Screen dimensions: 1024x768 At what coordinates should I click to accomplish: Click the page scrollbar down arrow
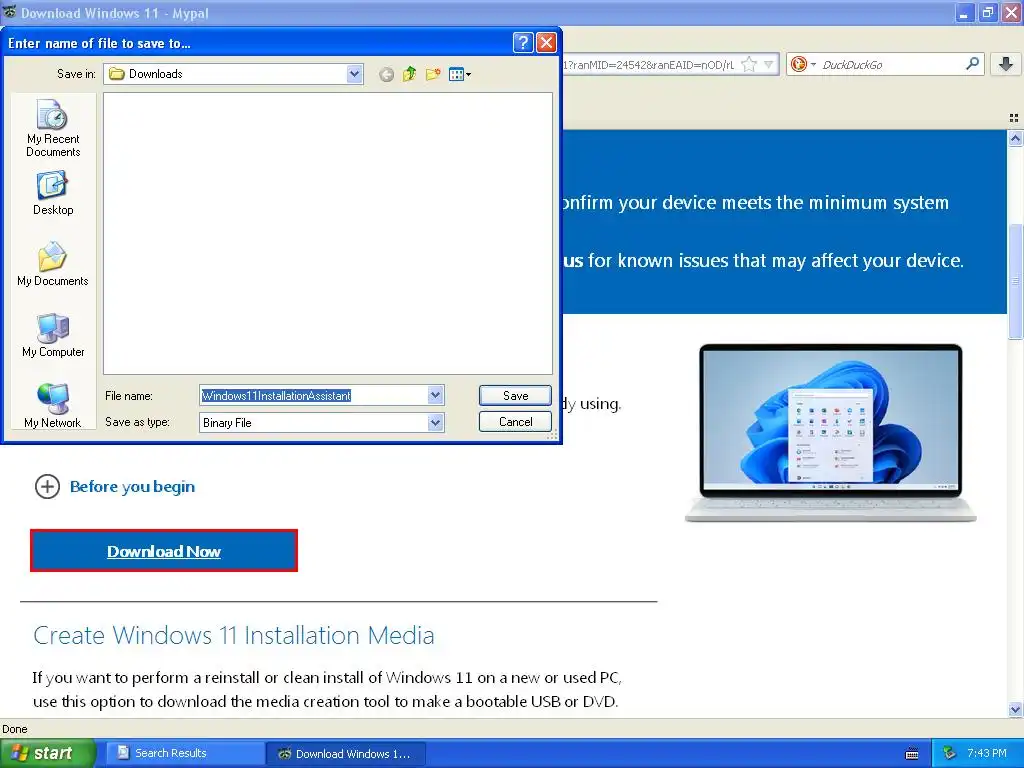[1015, 709]
